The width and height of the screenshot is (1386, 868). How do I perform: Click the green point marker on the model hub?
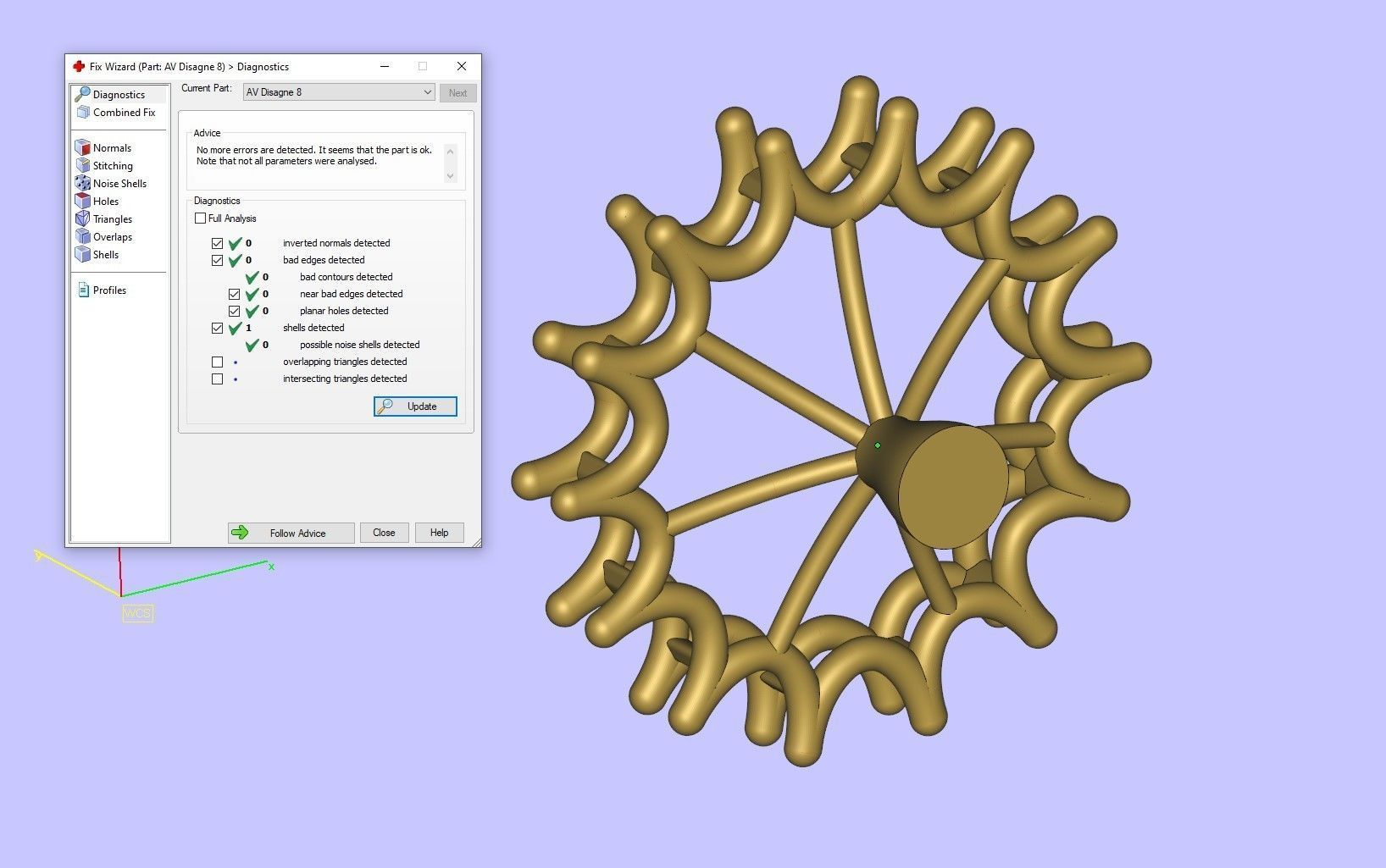[878, 445]
